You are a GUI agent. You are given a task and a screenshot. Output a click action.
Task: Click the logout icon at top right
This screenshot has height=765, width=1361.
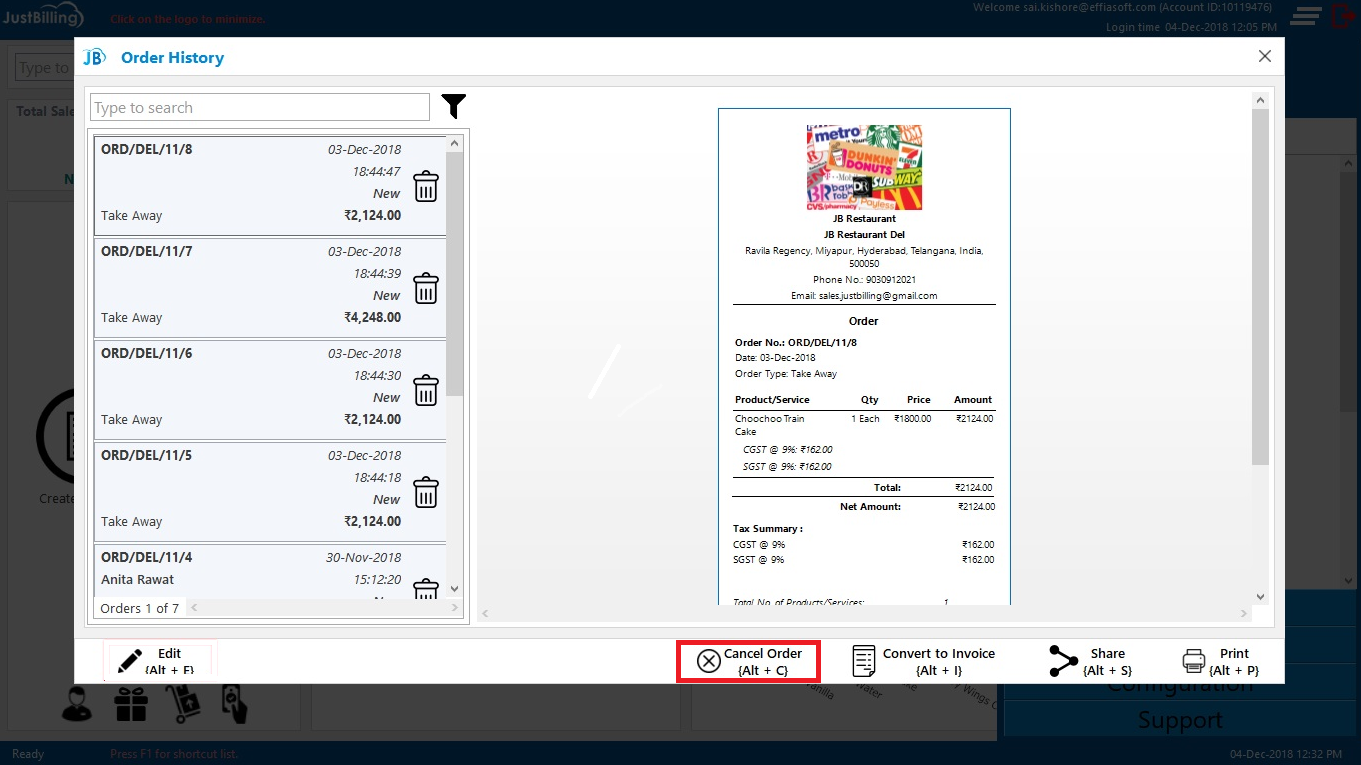click(1343, 16)
